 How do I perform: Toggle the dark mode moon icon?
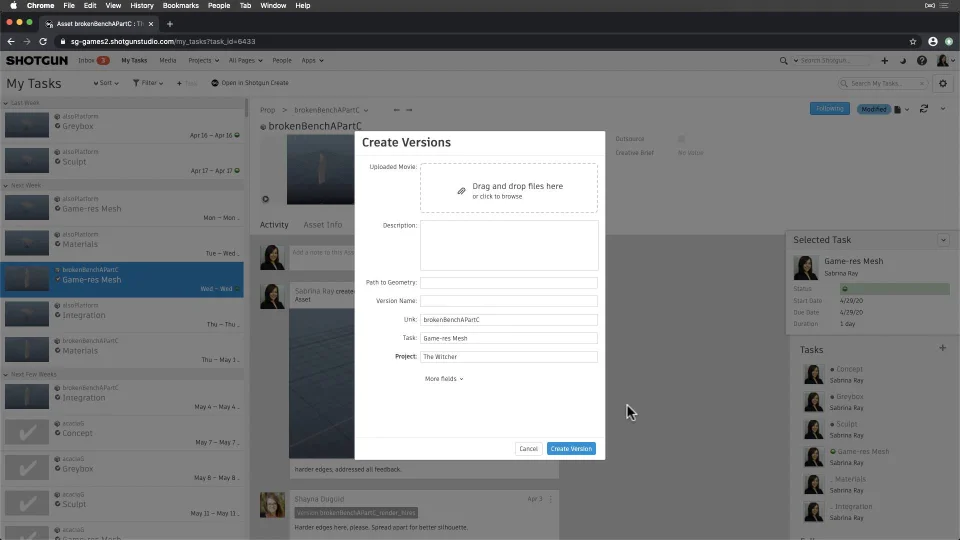pos(902,61)
